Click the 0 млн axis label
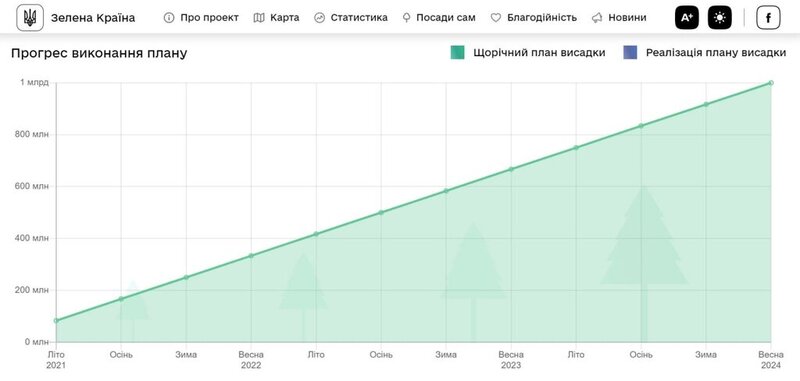The height and width of the screenshot is (381, 800). (37, 342)
